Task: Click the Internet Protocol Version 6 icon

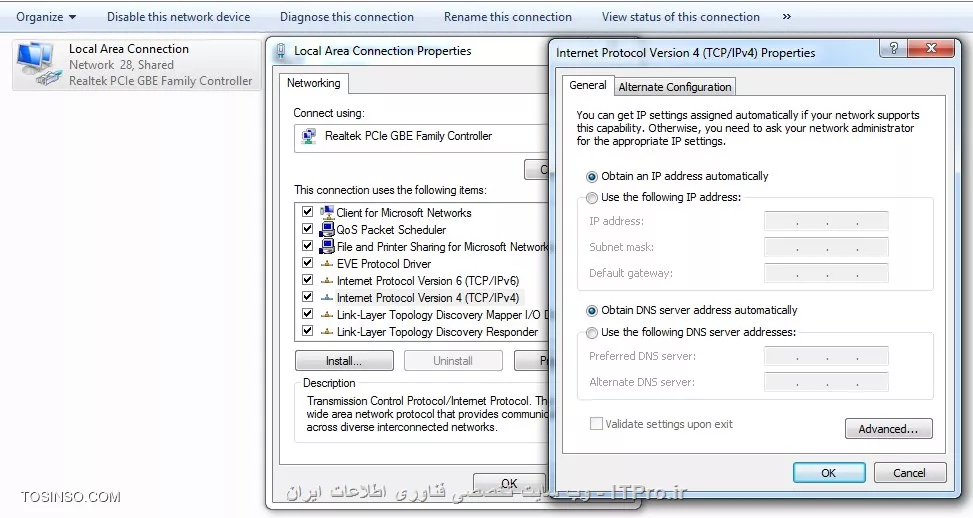Action: 328,280
